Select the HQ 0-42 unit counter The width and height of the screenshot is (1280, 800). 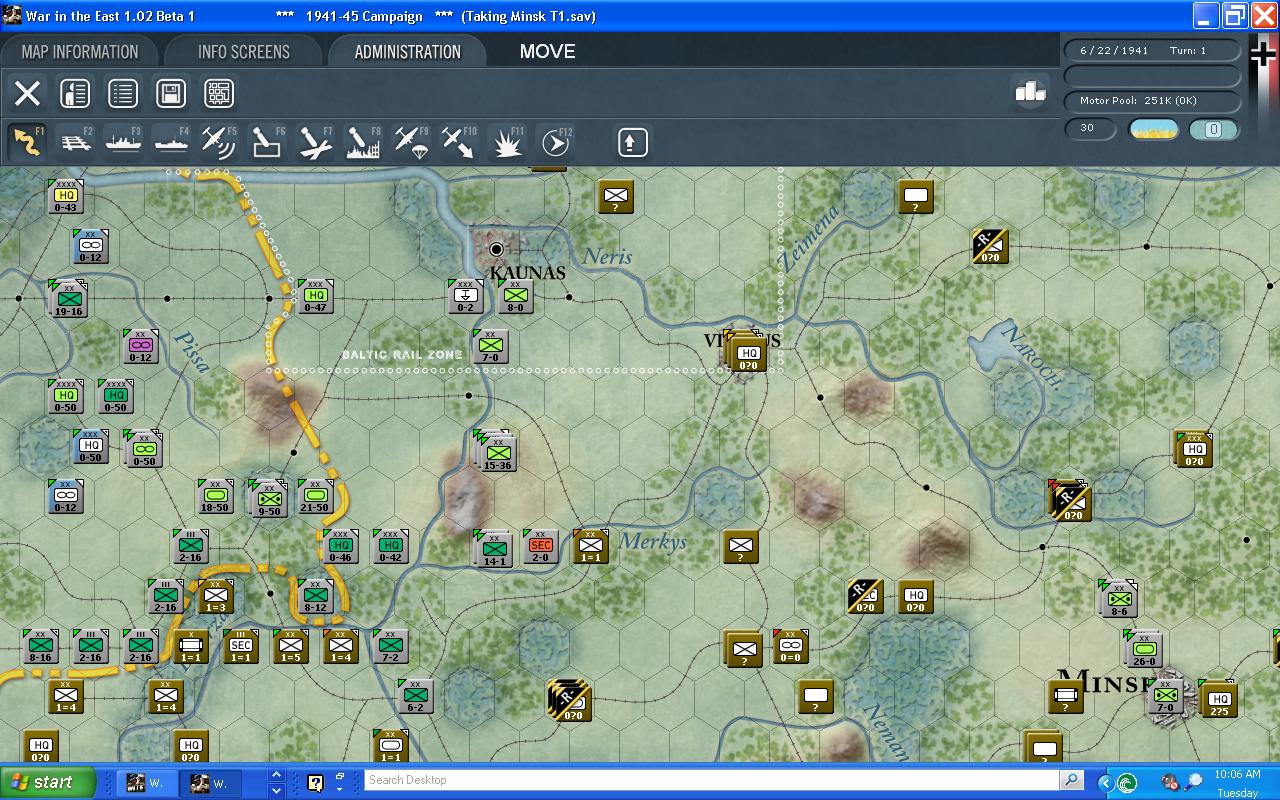point(391,546)
